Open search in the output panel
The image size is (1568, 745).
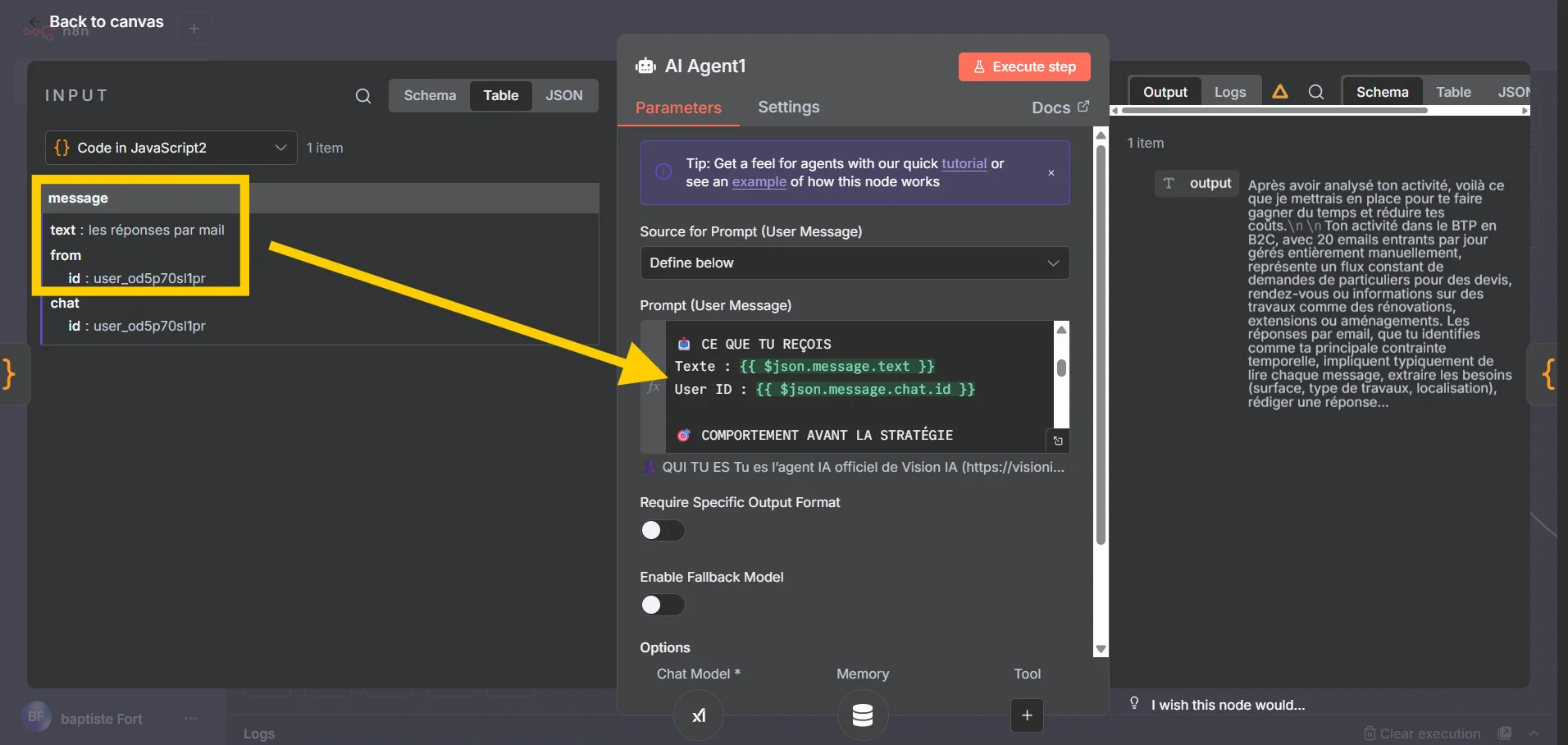1316,92
